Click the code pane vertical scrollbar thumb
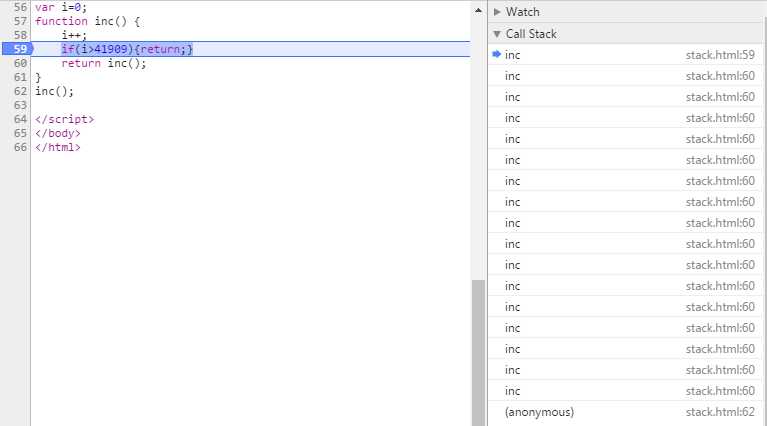Image resolution: width=767 pixels, height=426 pixels. click(478, 352)
